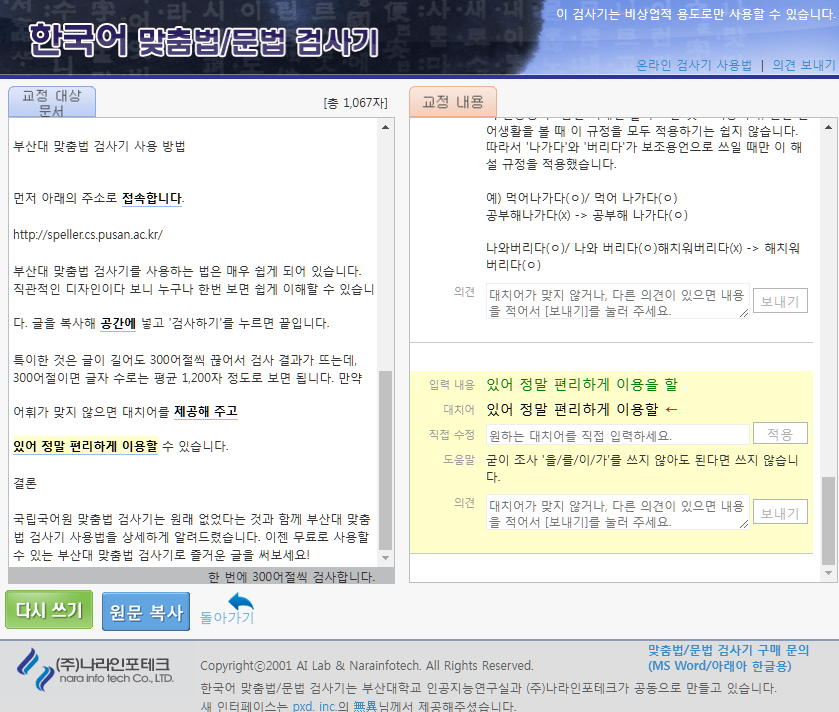Viewport: 839px width, 712px height.
Task: Click the 보내기 button in the yellow correction box
Action: [780, 513]
